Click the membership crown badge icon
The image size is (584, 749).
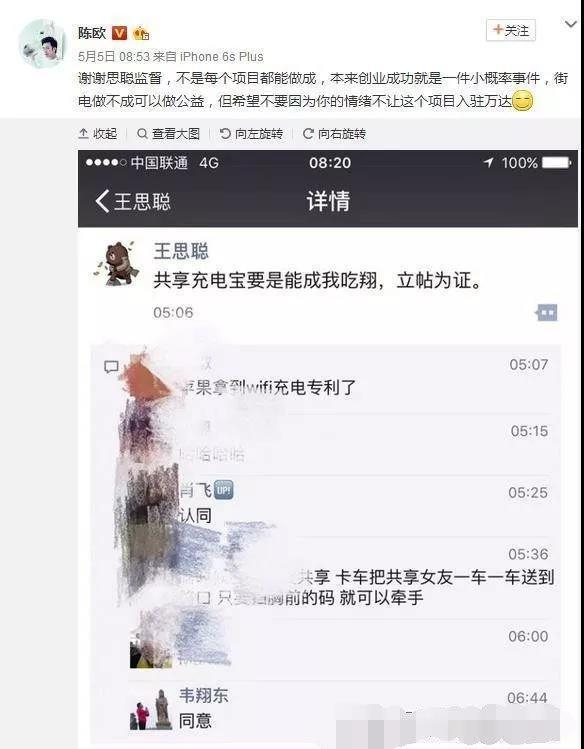pyautogui.click(x=141, y=33)
